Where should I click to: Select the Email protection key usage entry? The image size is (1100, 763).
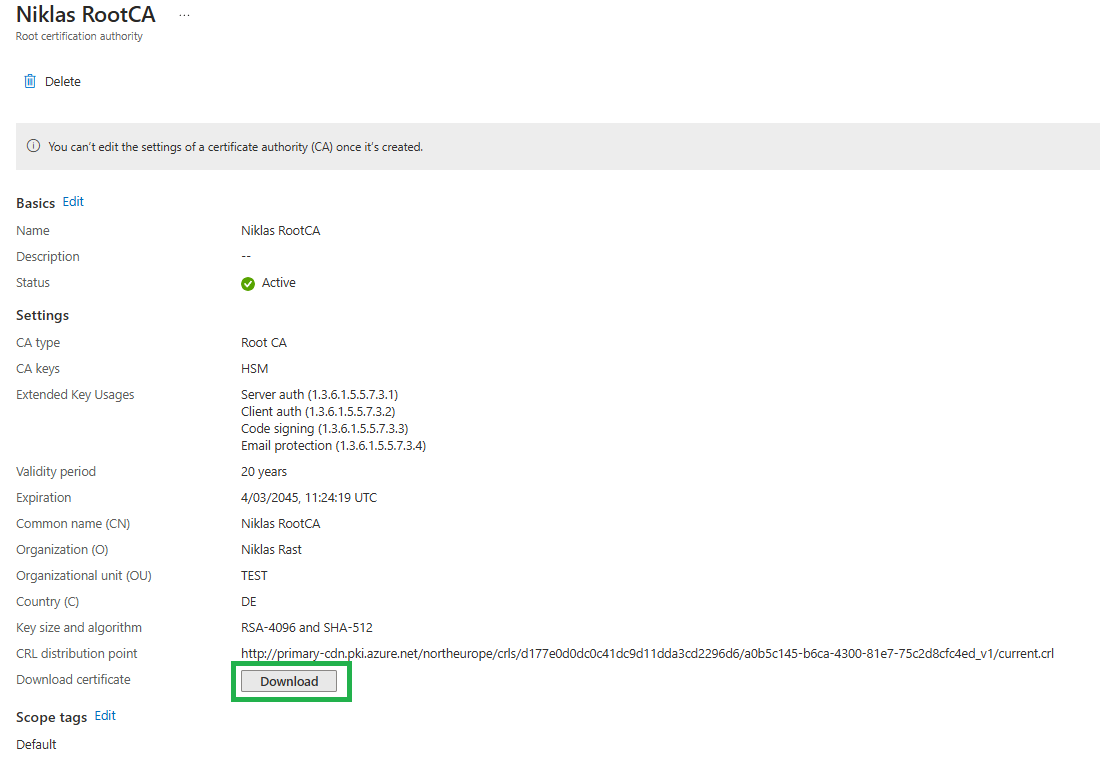333,446
